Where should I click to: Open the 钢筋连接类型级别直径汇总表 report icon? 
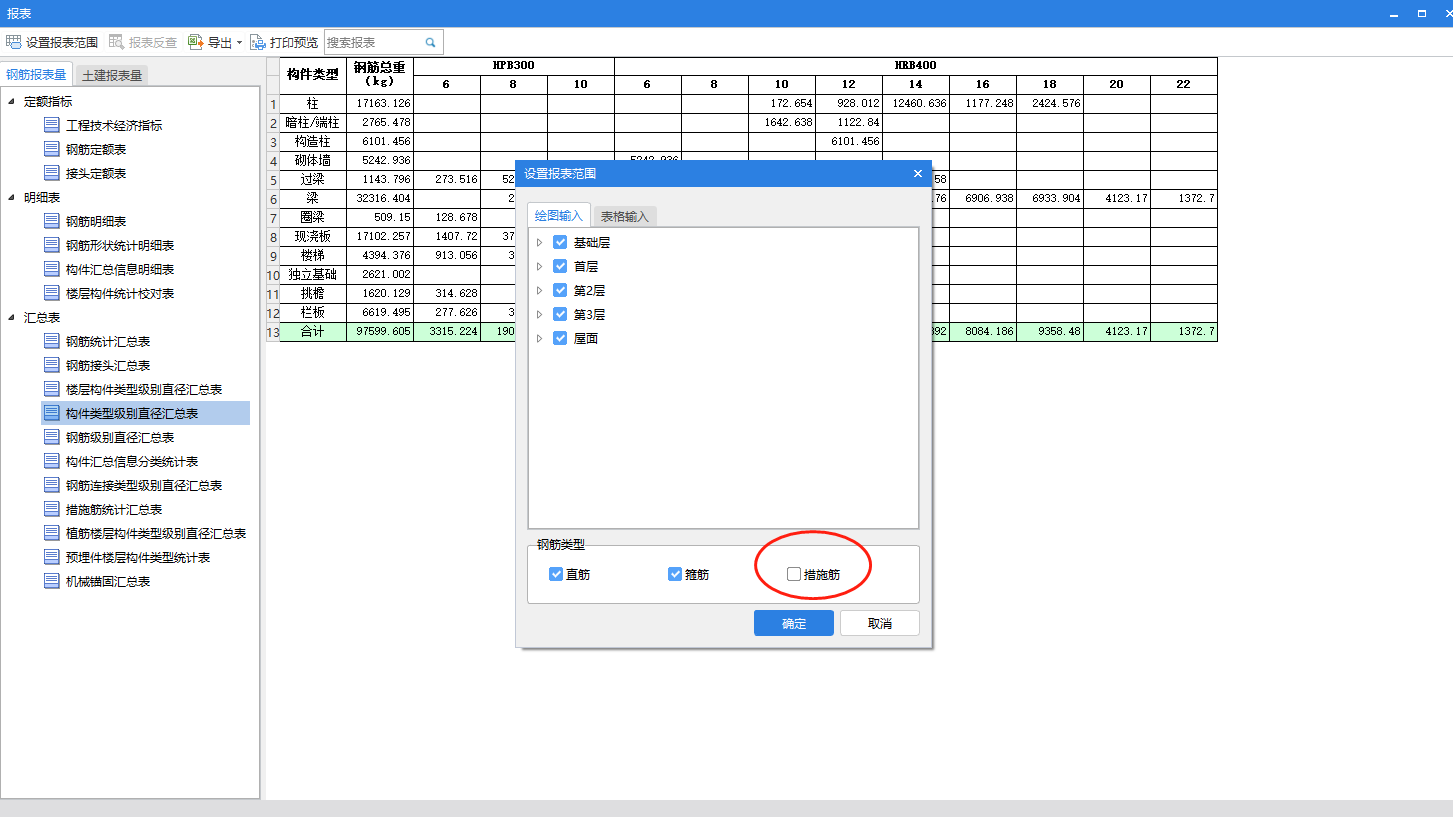coord(52,485)
